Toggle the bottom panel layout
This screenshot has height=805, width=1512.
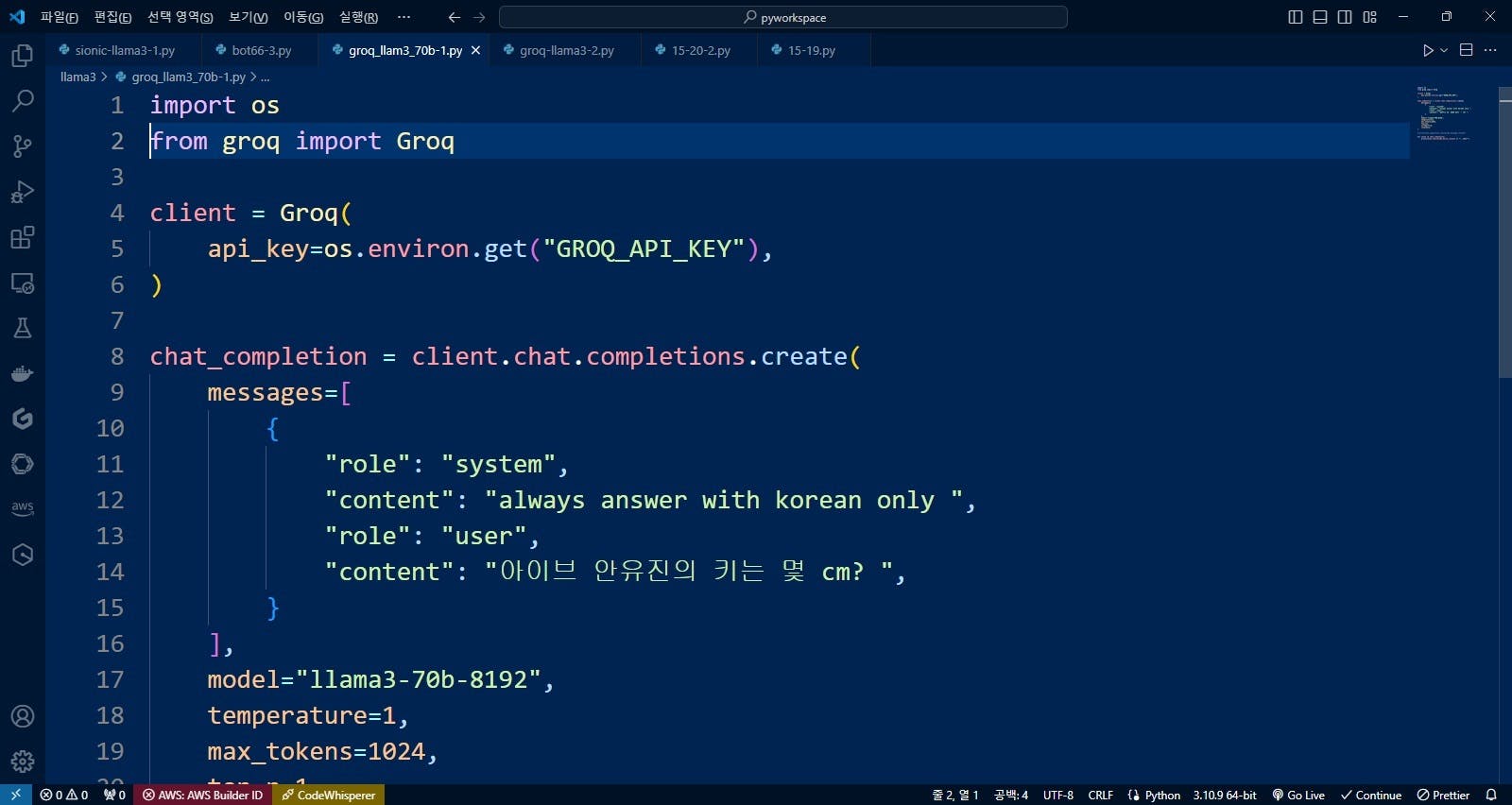(1320, 17)
